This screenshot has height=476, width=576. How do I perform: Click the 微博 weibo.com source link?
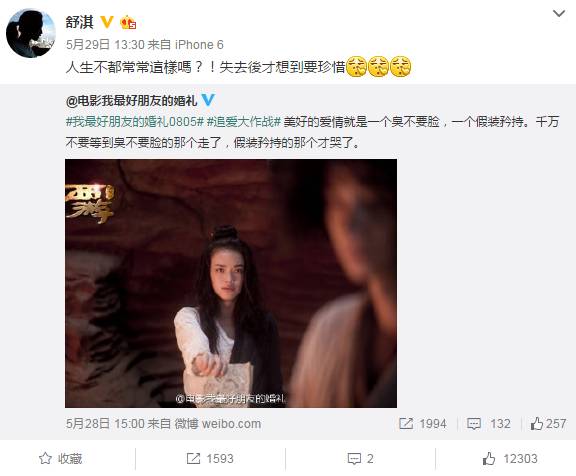click(x=217, y=423)
